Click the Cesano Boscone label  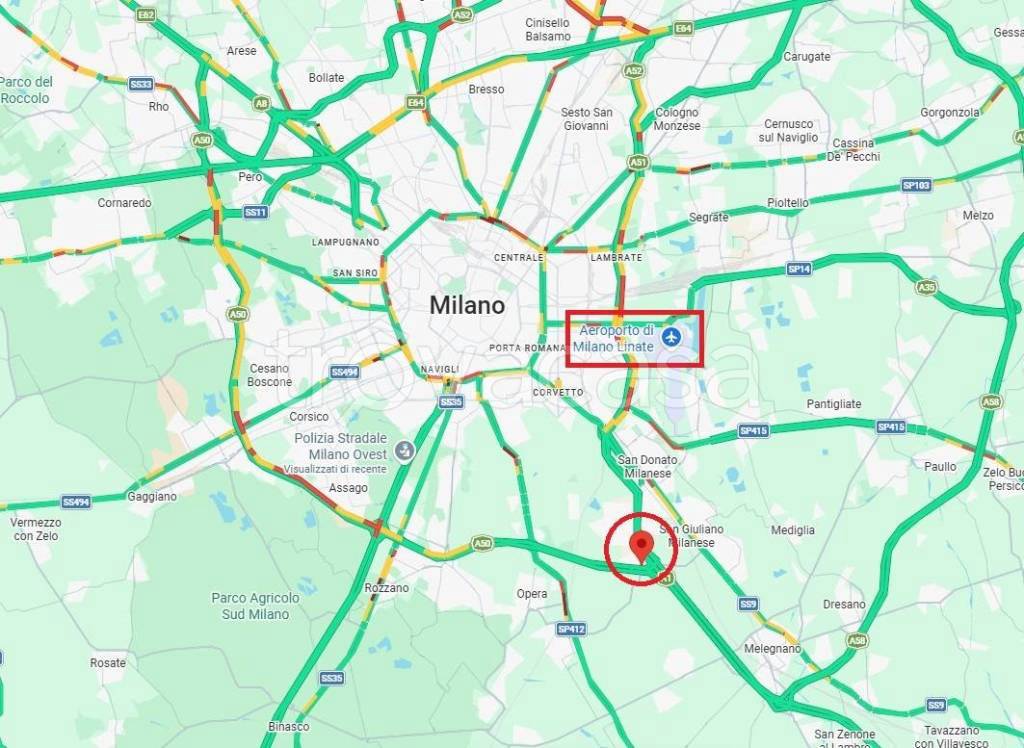point(269,375)
